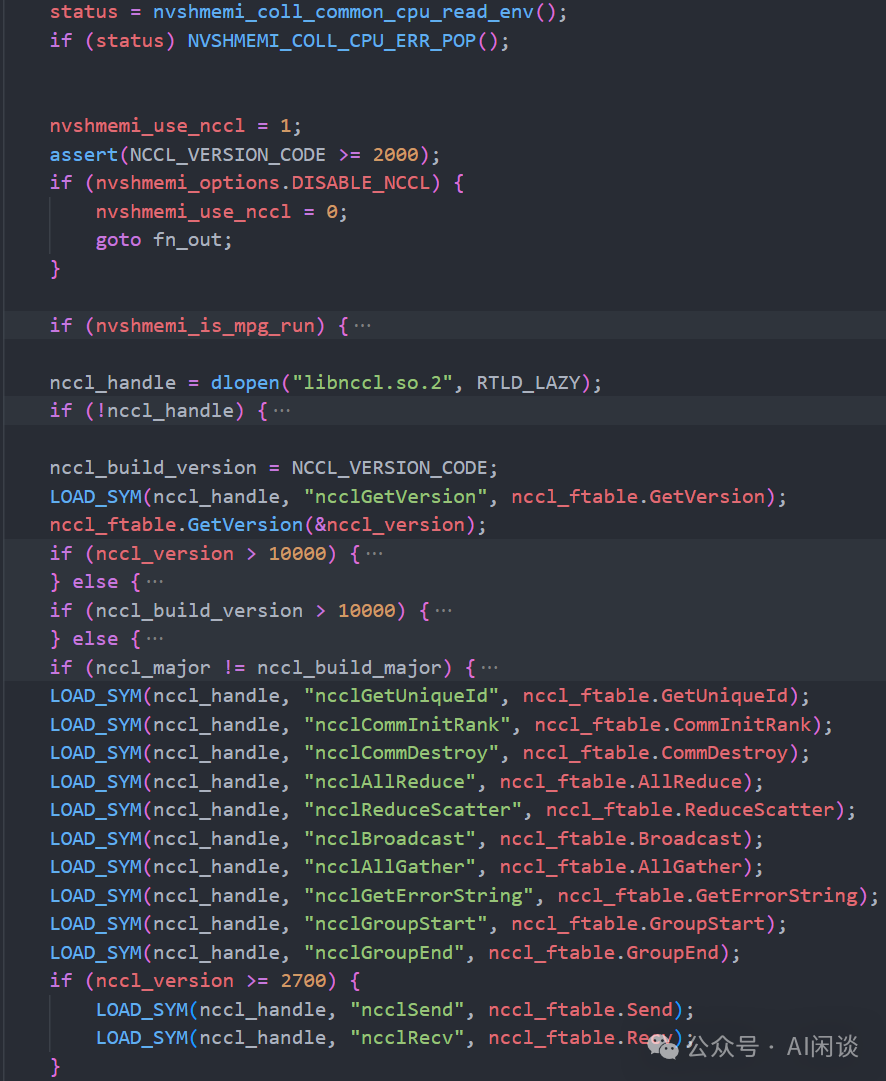Click the "ncclGroupStart" string
Image resolution: width=886 pixels, height=1081 pixels.
(x=395, y=924)
